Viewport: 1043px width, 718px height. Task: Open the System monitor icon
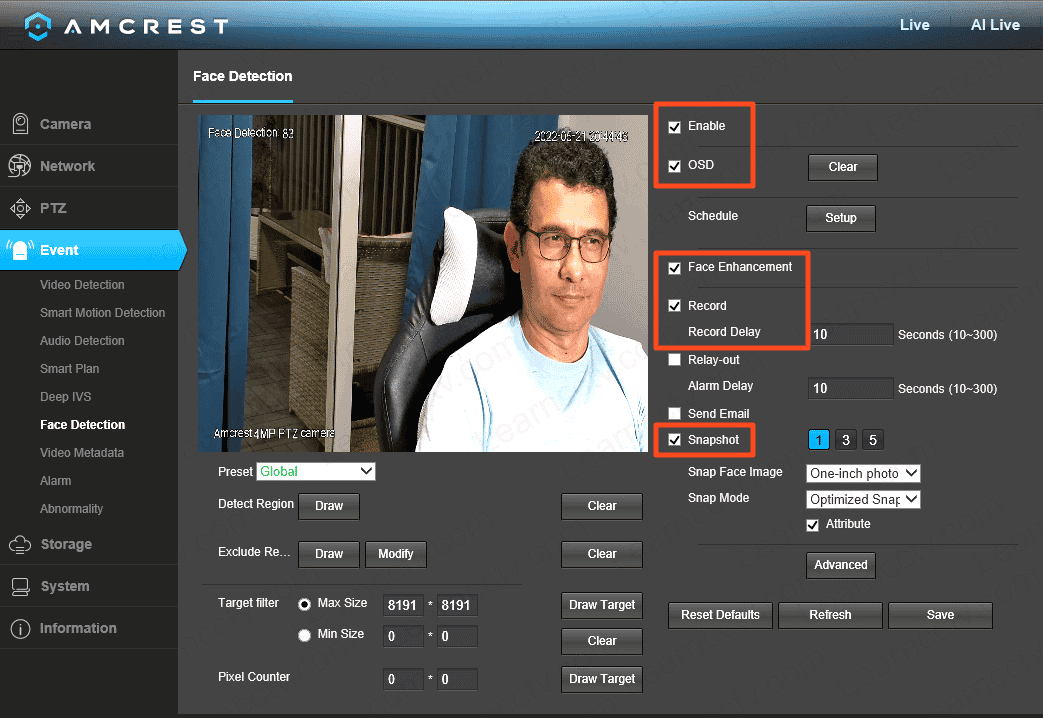coord(20,586)
